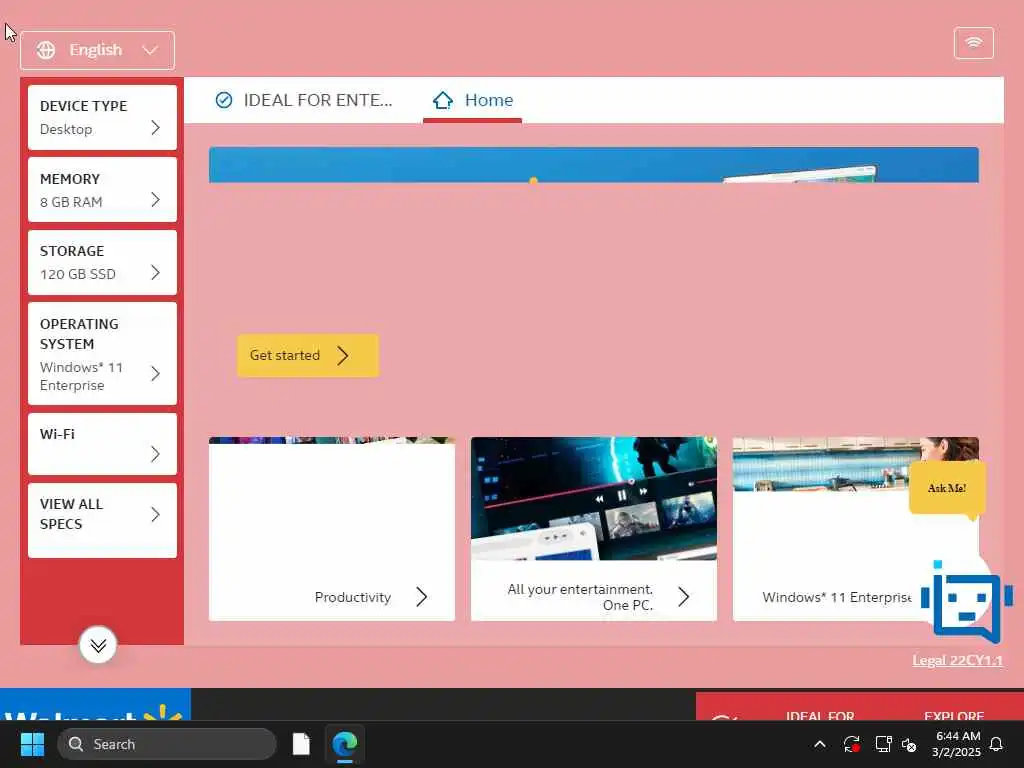Expand the Device Type Desktop spec
This screenshot has height=768, width=1024.
[x=103, y=118]
